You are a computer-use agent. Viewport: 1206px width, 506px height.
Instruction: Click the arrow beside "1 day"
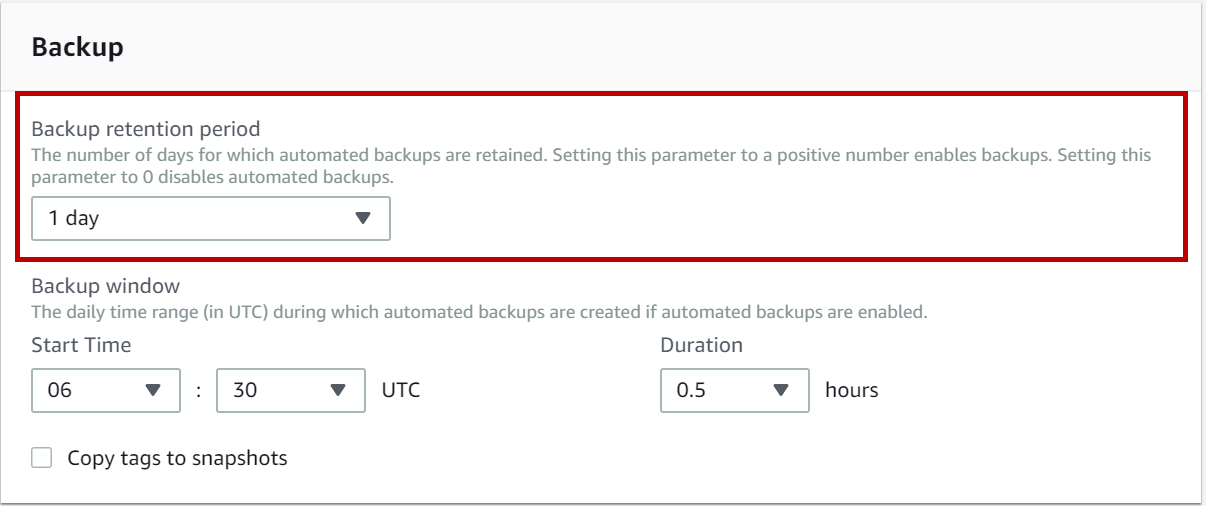pos(363,218)
